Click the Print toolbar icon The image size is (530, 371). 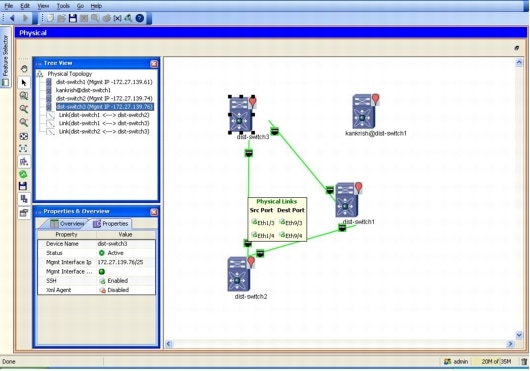[x=106, y=18]
